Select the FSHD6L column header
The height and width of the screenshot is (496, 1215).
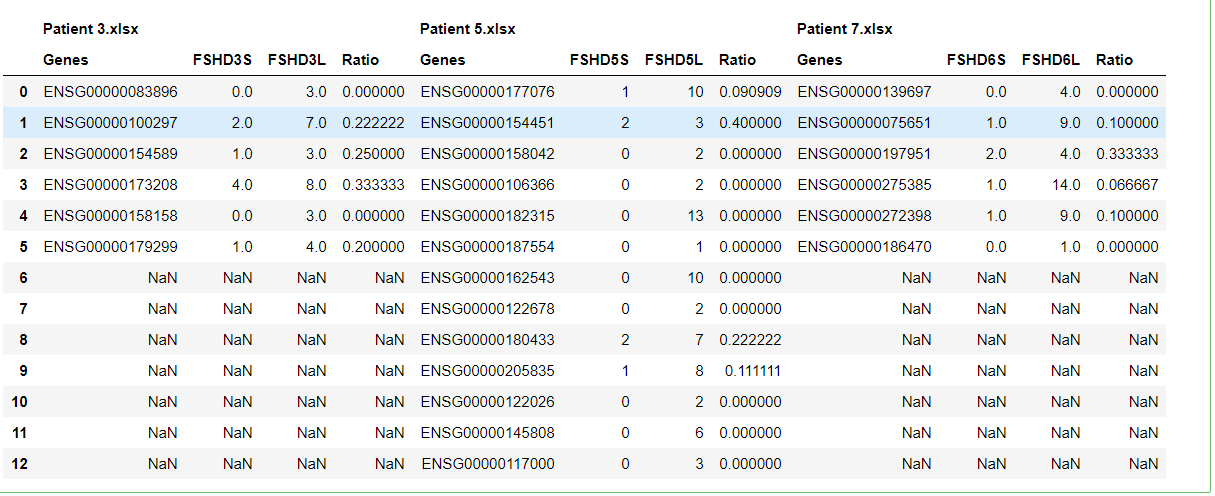click(x=1051, y=60)
